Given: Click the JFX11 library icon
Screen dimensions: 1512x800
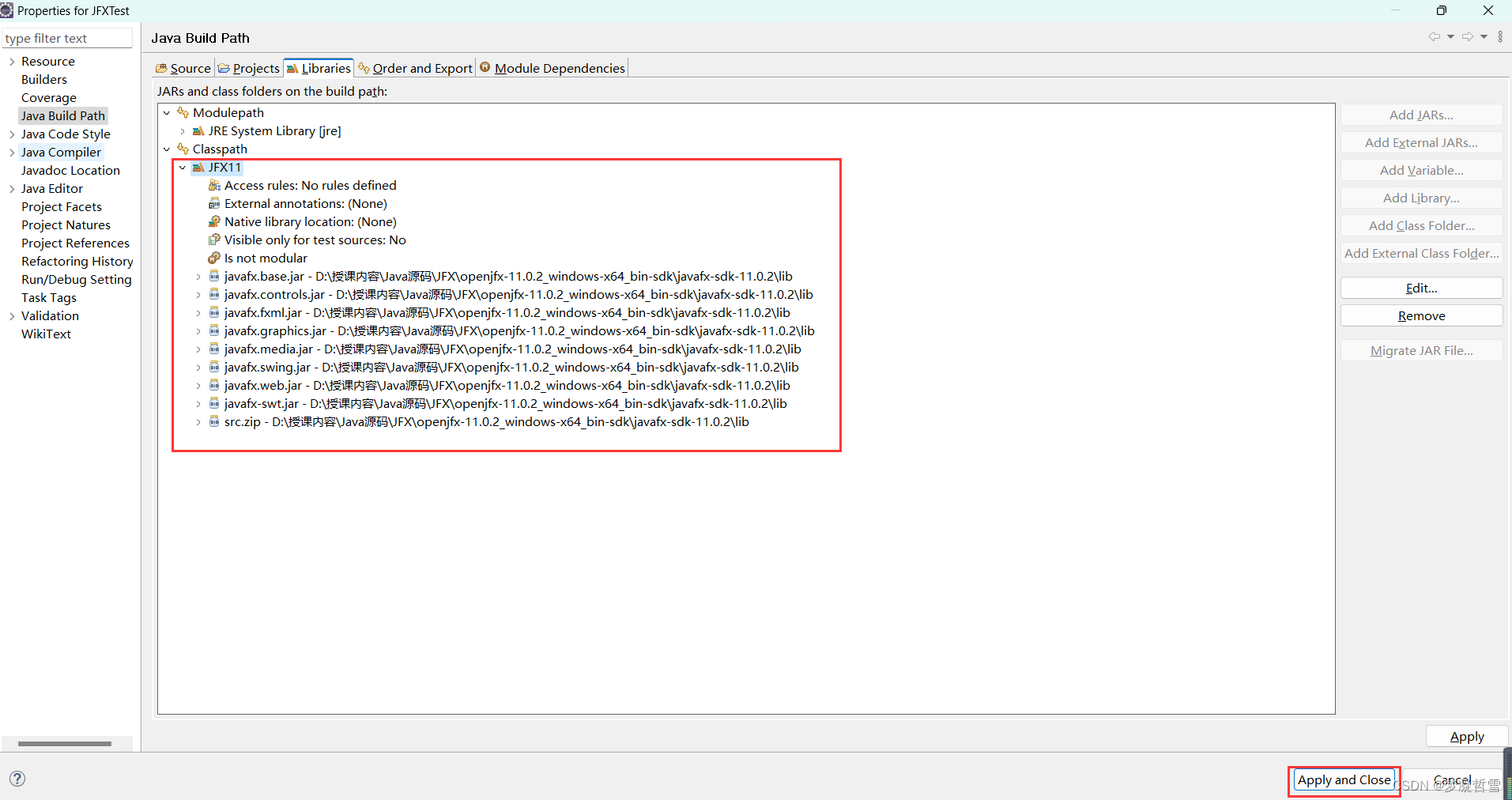Looking at the screenshot, I should pyautogui.click(x=198, y=168).
